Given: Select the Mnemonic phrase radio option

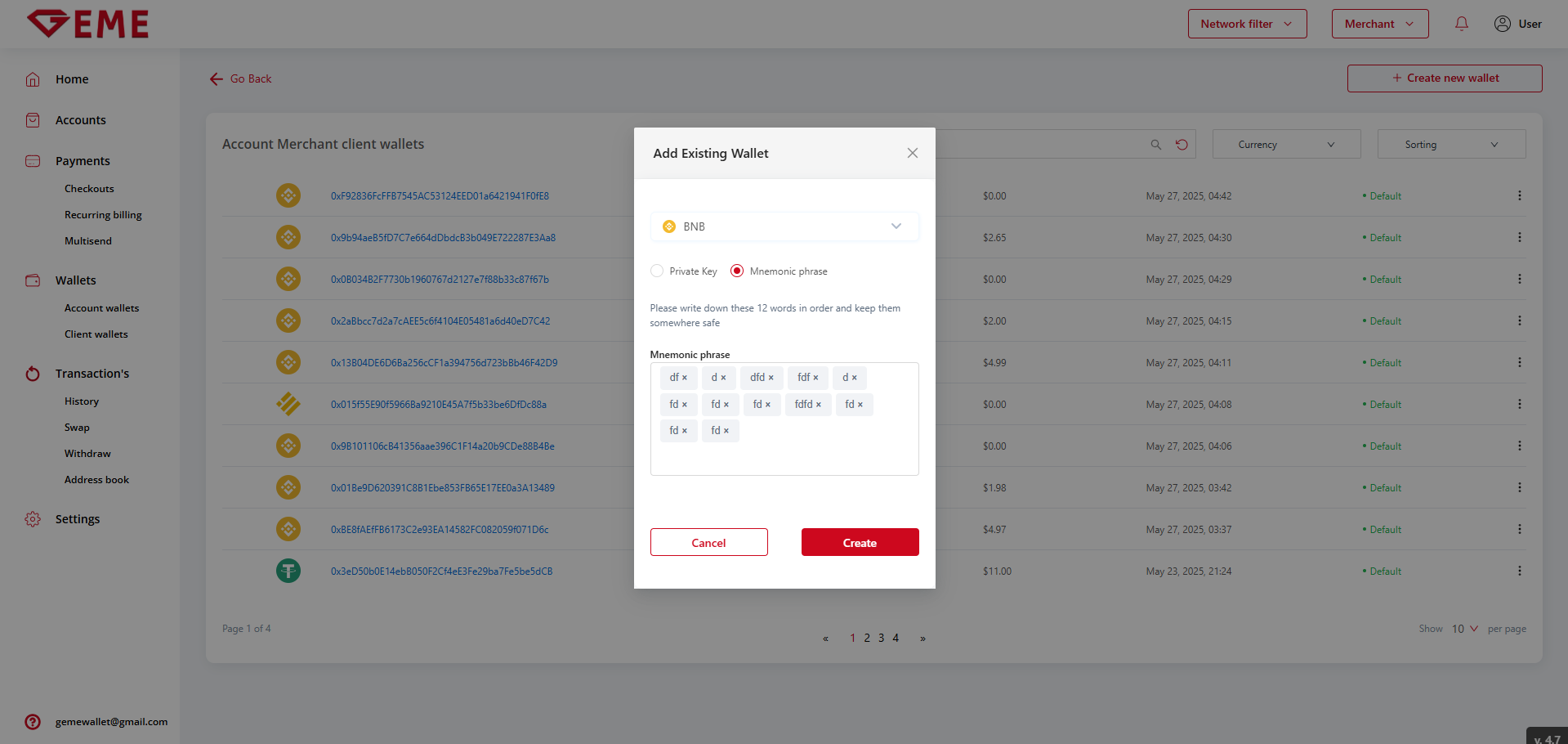Looking at the screenshot, I should click(x=737, y=271).
